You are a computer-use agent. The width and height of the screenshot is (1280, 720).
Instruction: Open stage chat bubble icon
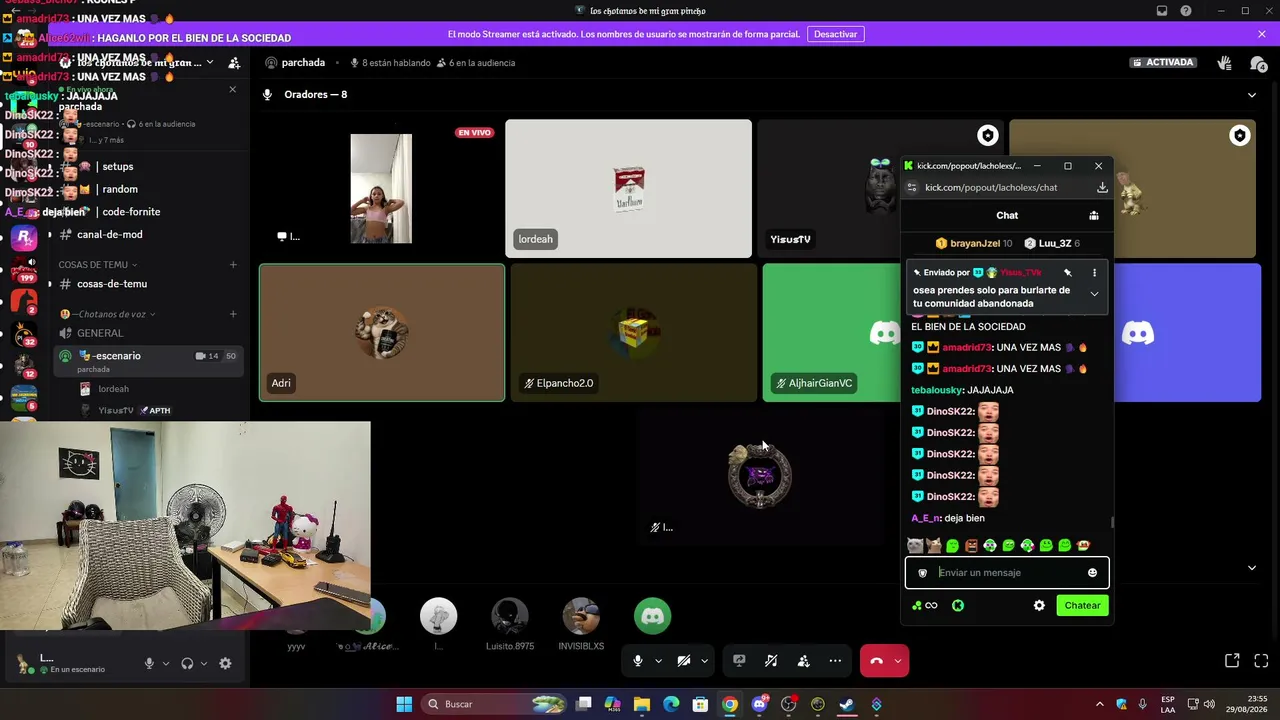(1258, 63)
